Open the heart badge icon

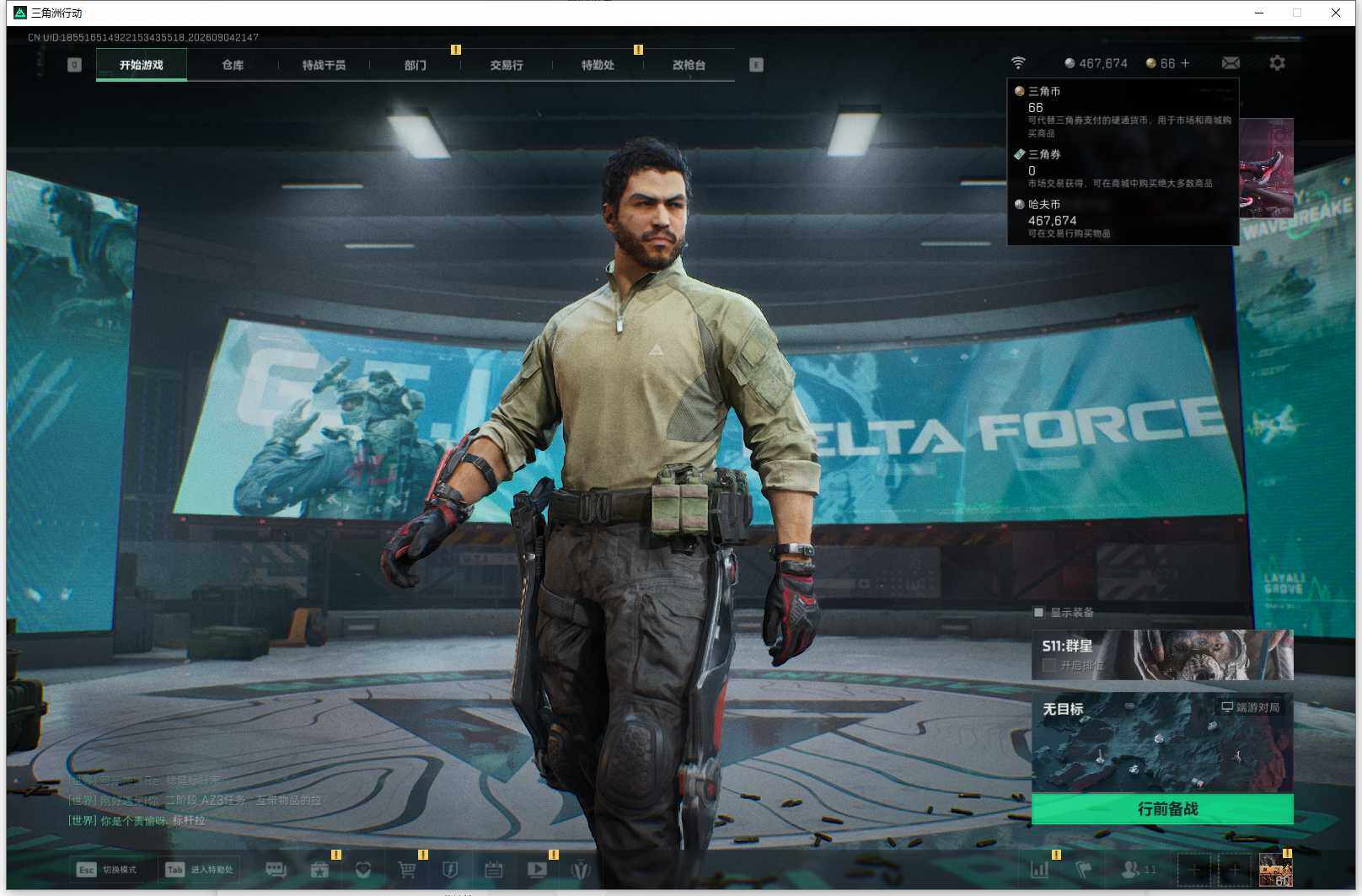point(363,870)
